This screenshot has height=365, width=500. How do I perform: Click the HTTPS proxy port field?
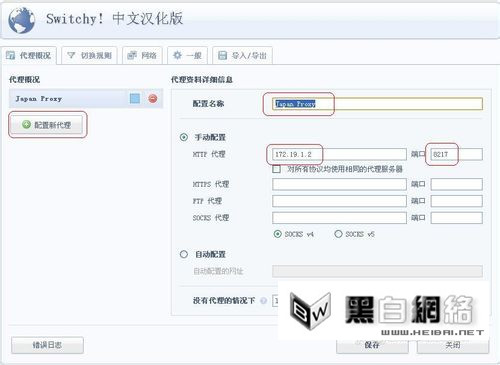[x=456, y=184]
